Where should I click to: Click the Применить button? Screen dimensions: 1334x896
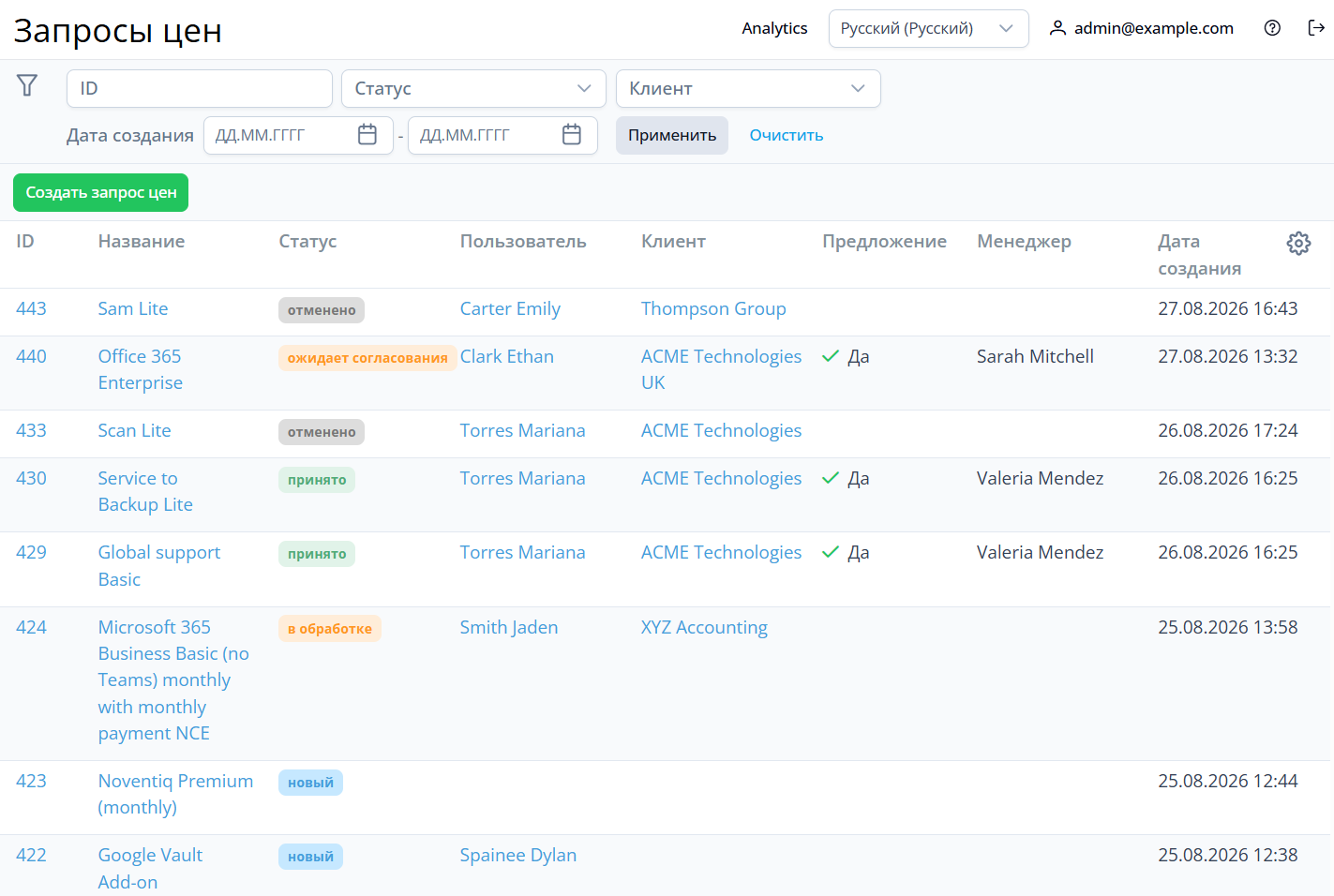(672, 135)
